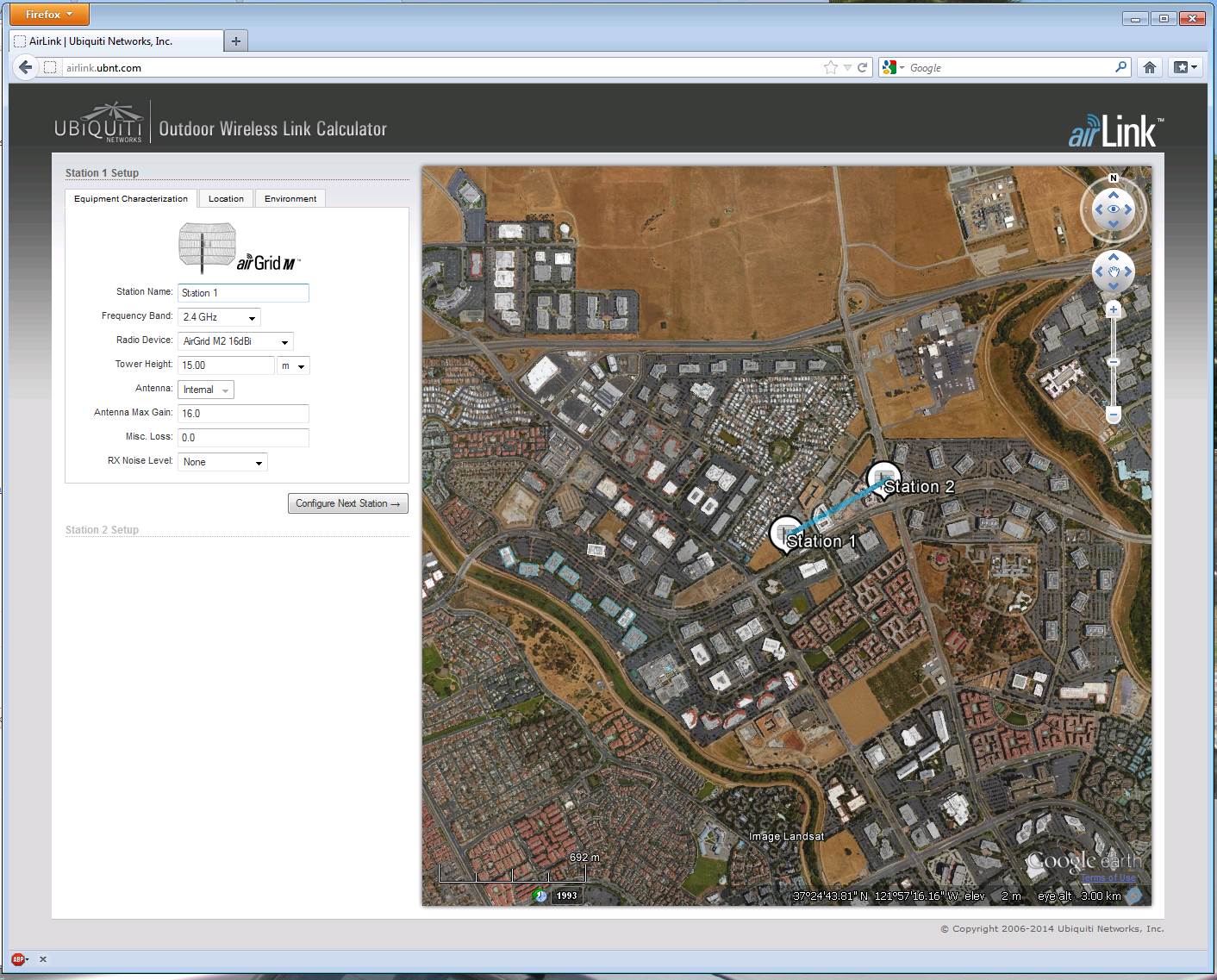Screen dimensions: 1217x980
Task: Click the map zoom slider handle
Action: click(1114, 362)
